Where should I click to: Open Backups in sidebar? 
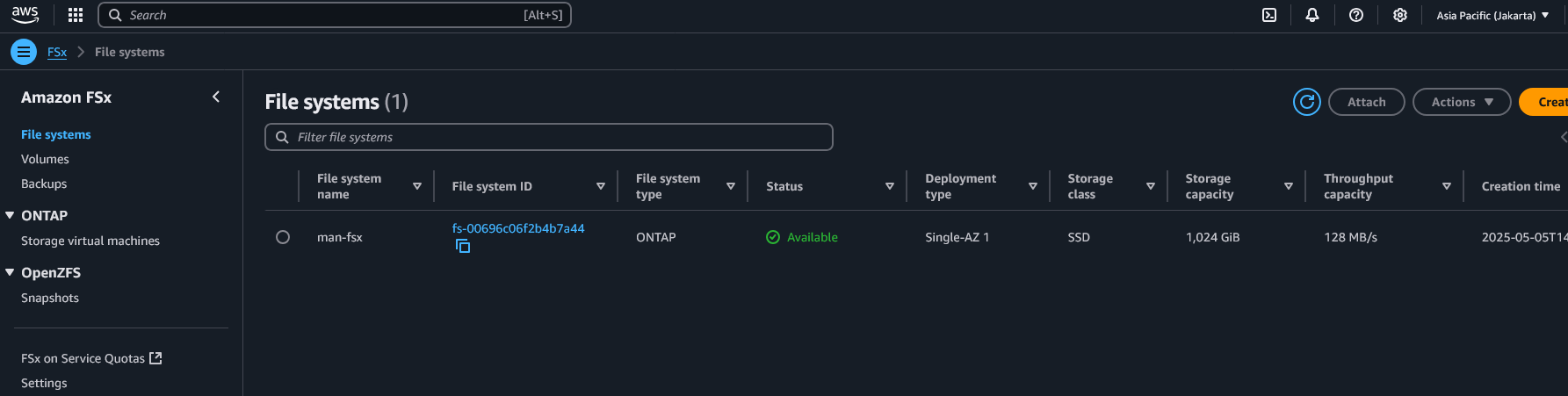44,184
